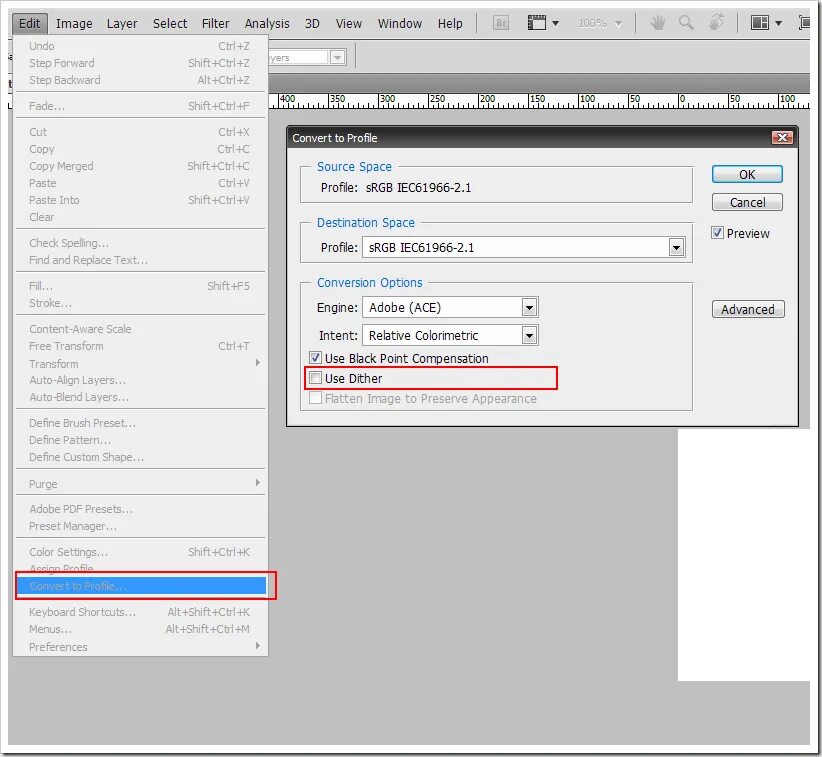This screenshot has height=757, width=822.
Task: Click Cancel in Convert to Profile
Action: coord(747,202)
